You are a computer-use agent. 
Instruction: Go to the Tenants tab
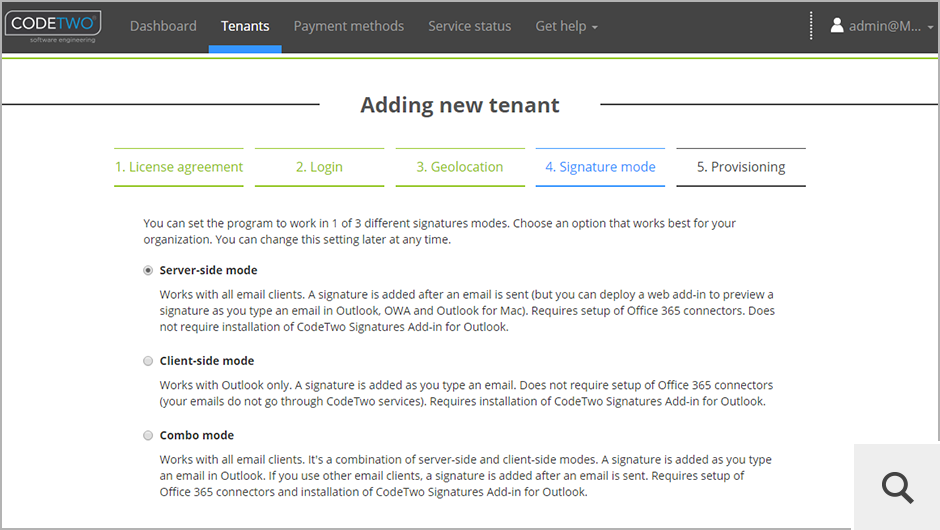tap(245, 26)
